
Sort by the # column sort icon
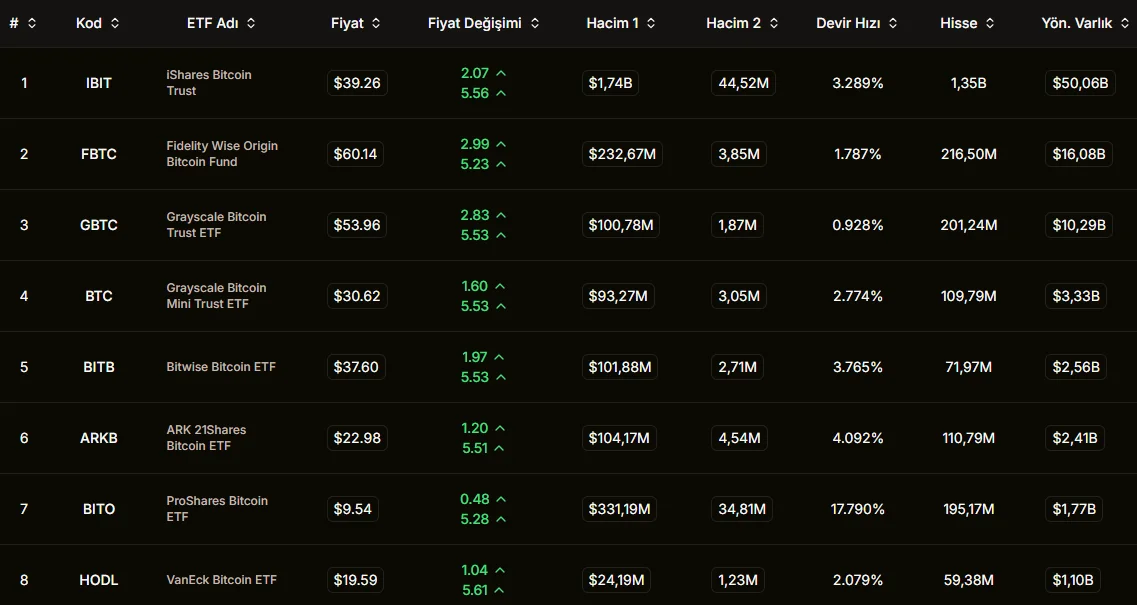coord(32,23)
